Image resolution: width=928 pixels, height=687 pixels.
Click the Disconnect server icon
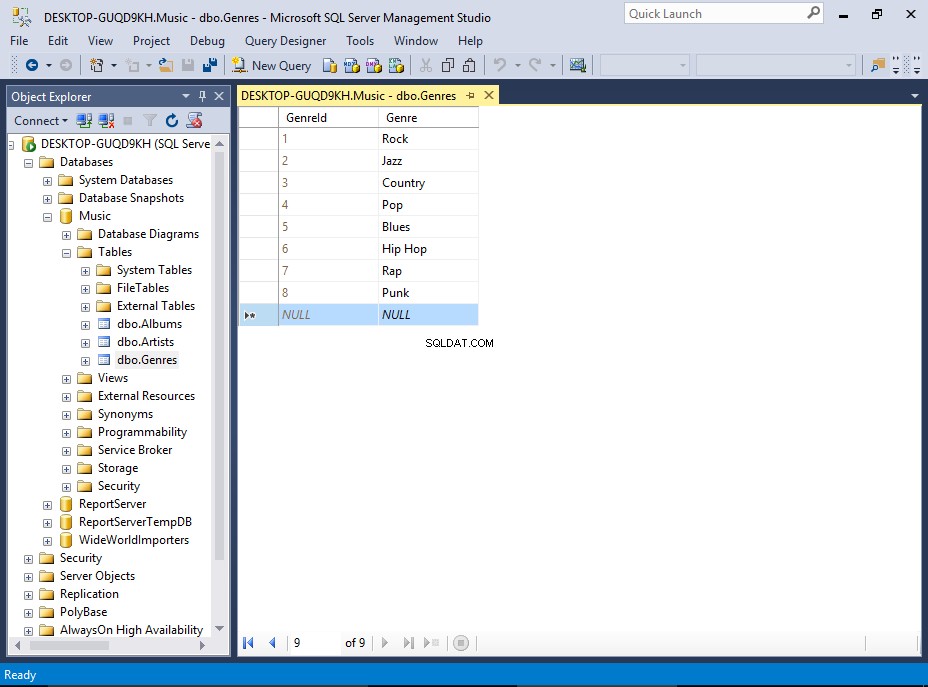point(107,121)
